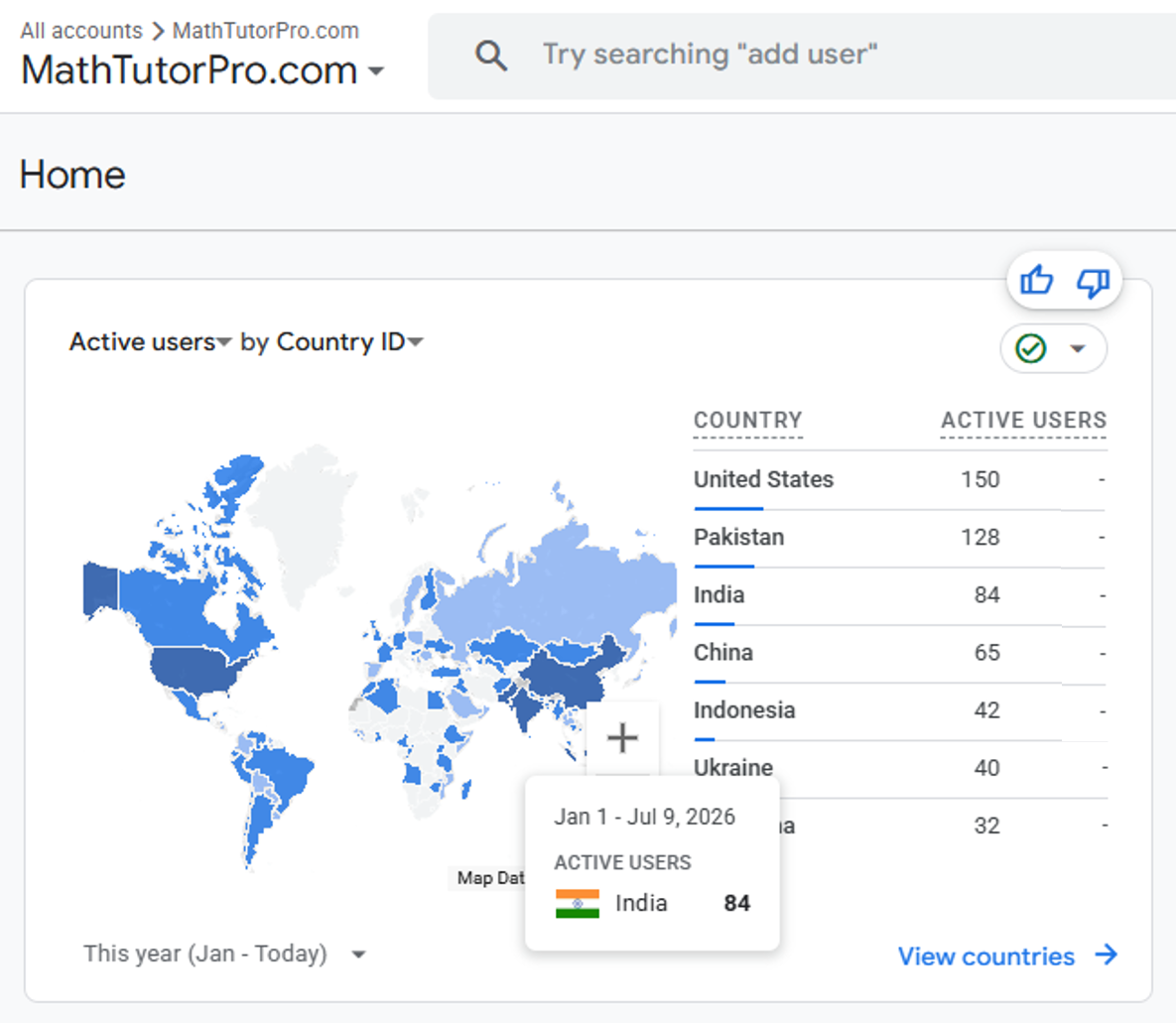Click the arrow next to View countries
1176x1023 pixels.
pos(1107,955)
